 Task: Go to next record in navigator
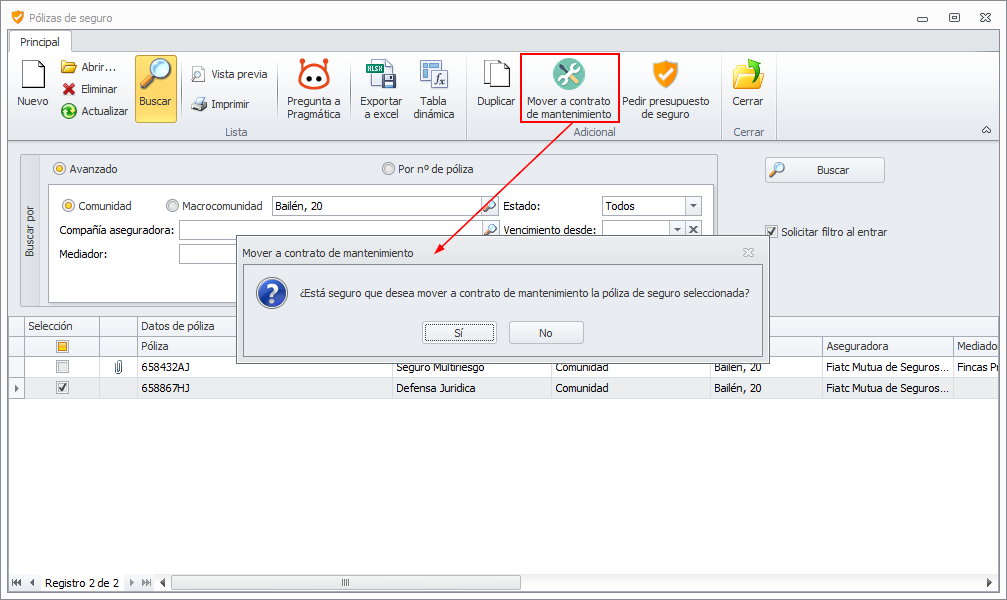(132, 583)
